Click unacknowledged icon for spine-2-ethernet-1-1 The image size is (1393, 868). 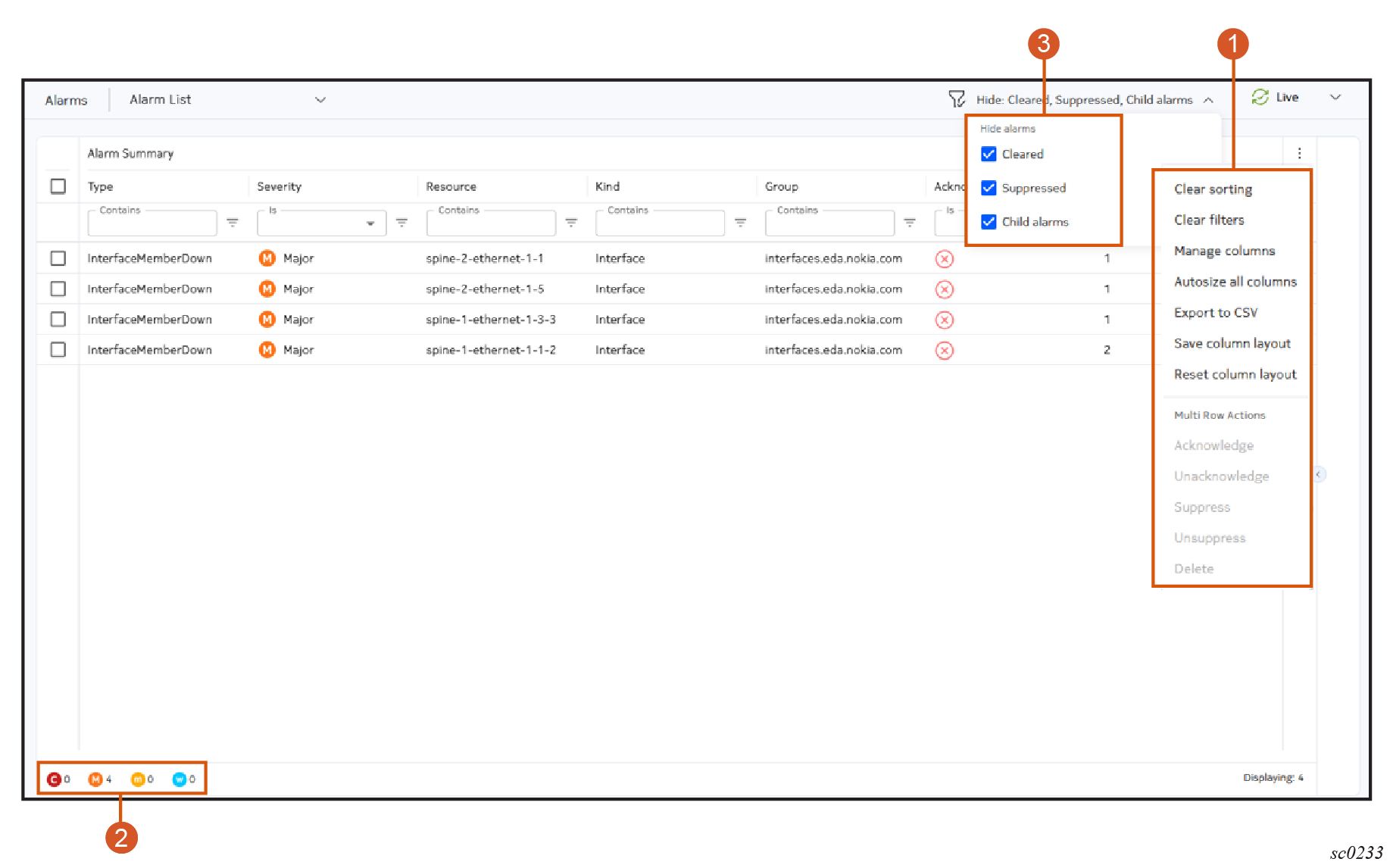coord(944,259)
